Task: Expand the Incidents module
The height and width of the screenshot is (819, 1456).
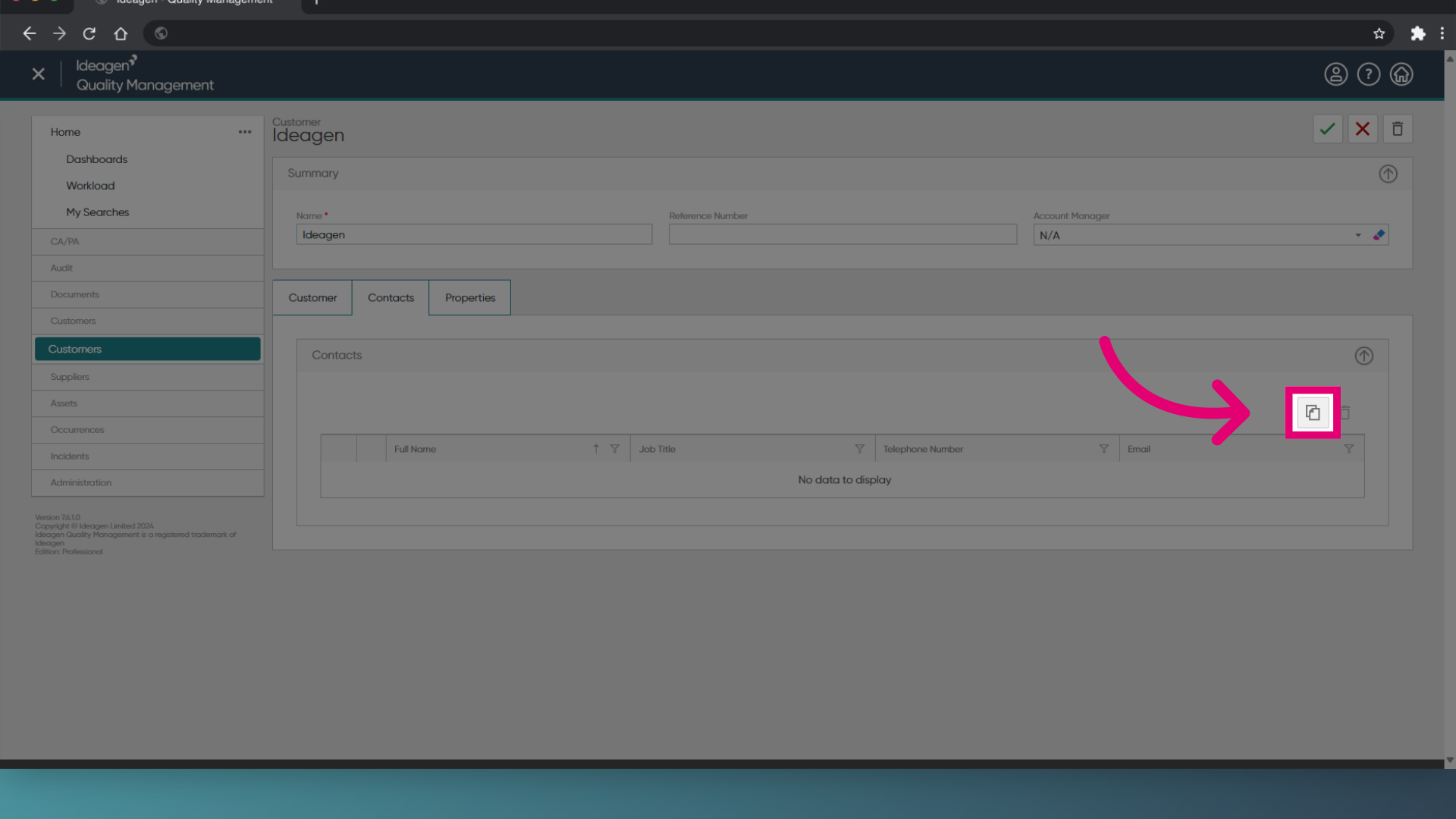Action: [x=148, y=457]
